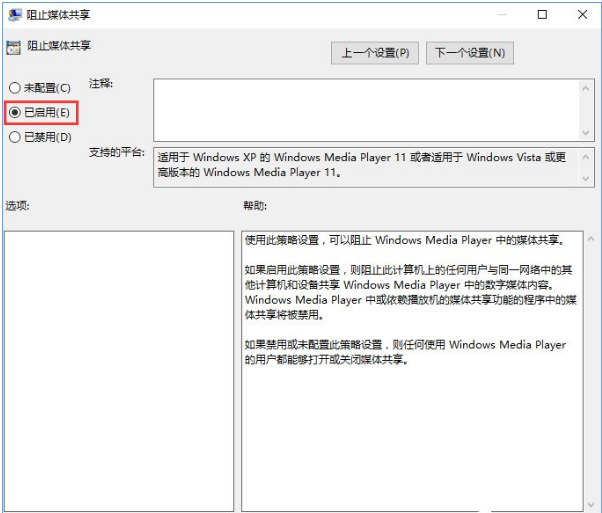Screen dimensions: 602x513
Task: Click the 注释: label
Action: tap(101, 83)
